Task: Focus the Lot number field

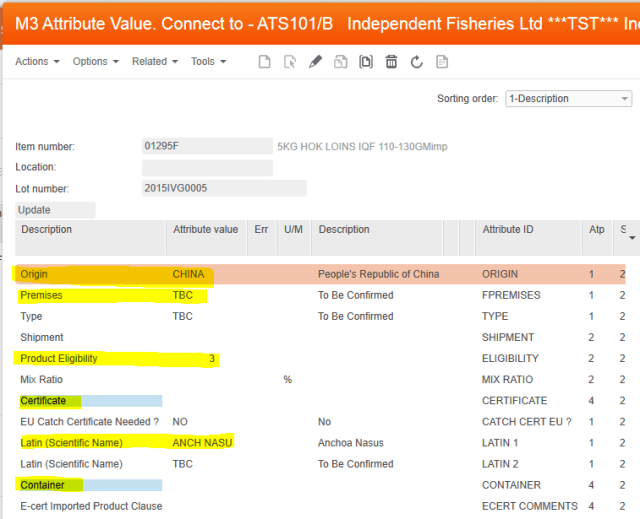Action: tap(223, 188)
